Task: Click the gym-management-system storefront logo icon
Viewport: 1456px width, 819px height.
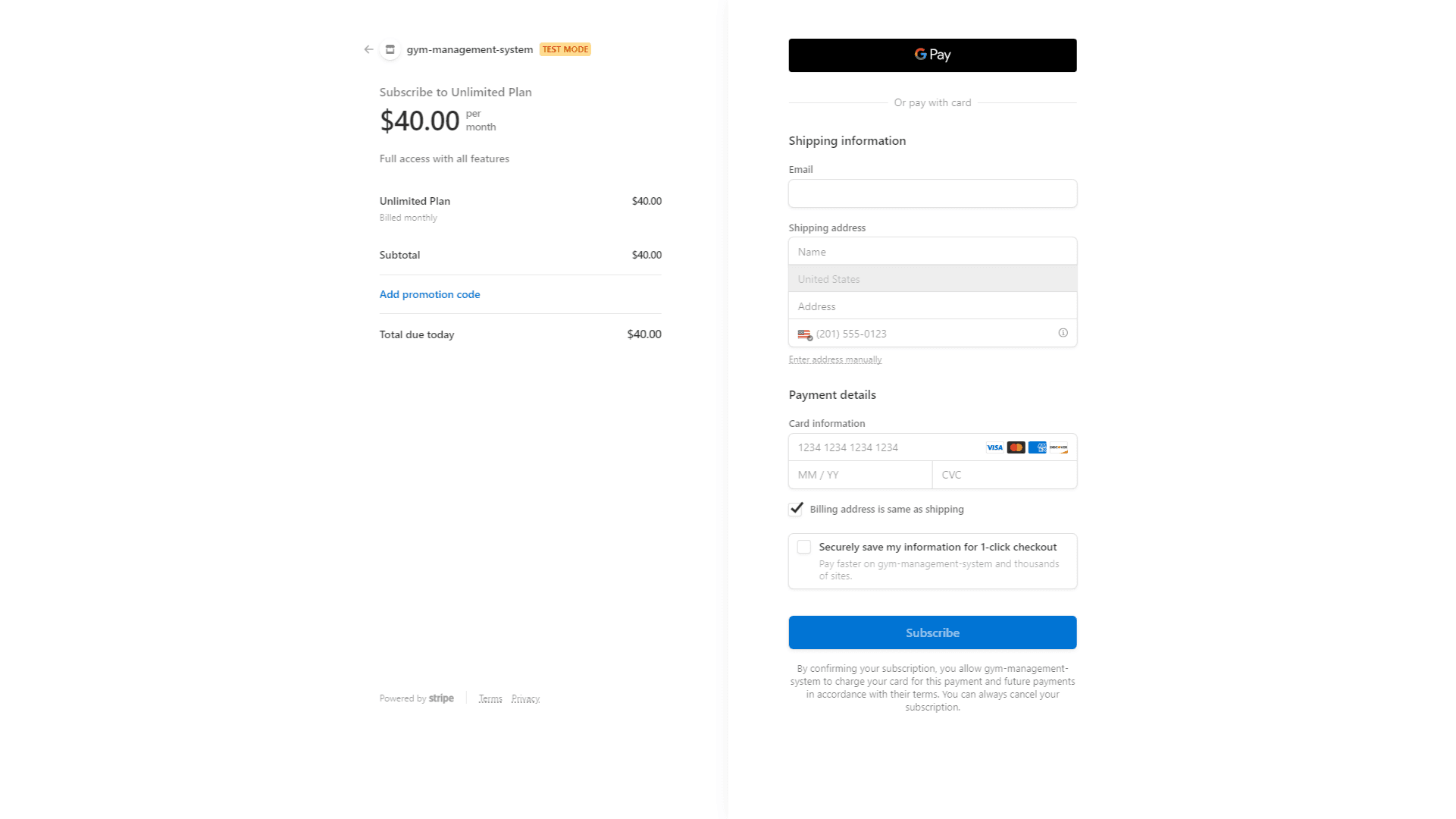Action: tap(390, 49)
